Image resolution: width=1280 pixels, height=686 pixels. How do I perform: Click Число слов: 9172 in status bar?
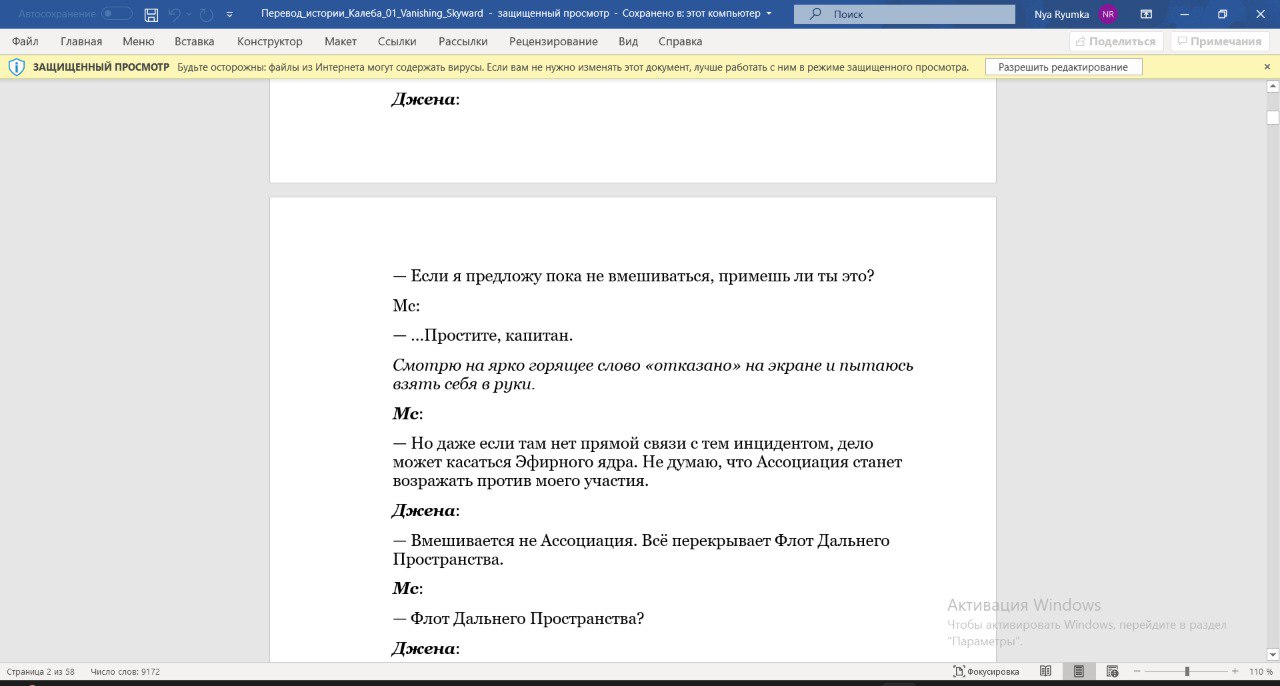pyautogui.click(x=125, y=672)
